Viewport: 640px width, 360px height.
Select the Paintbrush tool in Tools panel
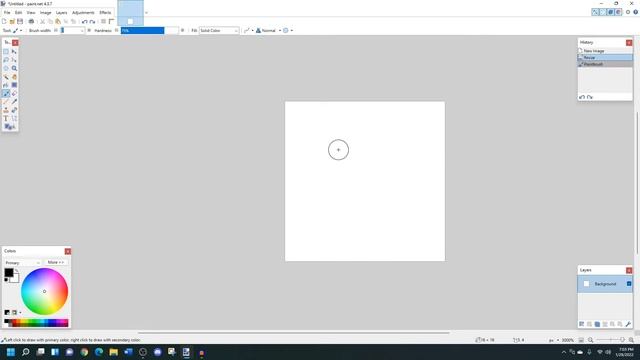coord(6,93)
